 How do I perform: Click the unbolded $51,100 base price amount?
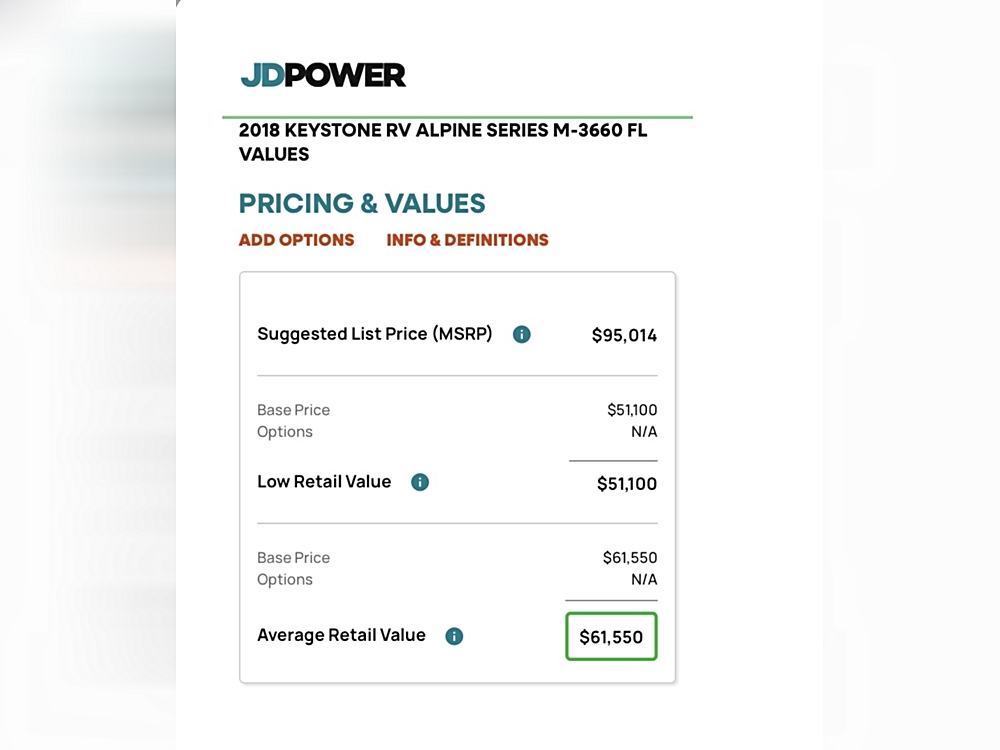pyautogui.click(x=632, y=410)
